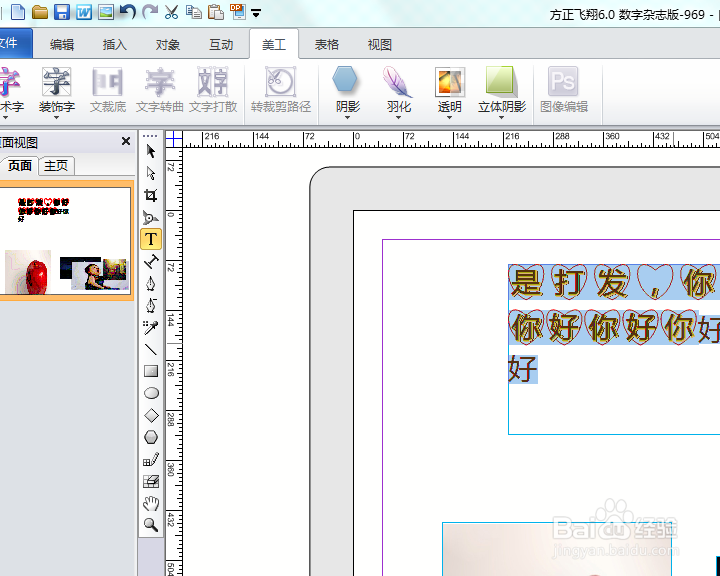Select the black arrow selection tool
This screenshot has height=576, width=720.
tap(151, 151)
